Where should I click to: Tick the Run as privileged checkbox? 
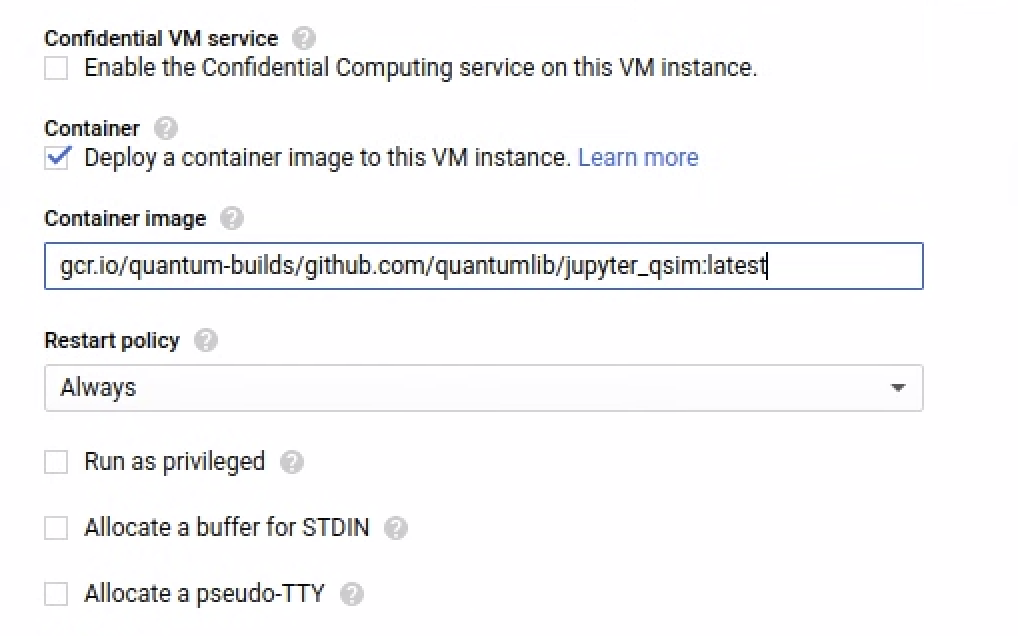click(x=57, y=462)
